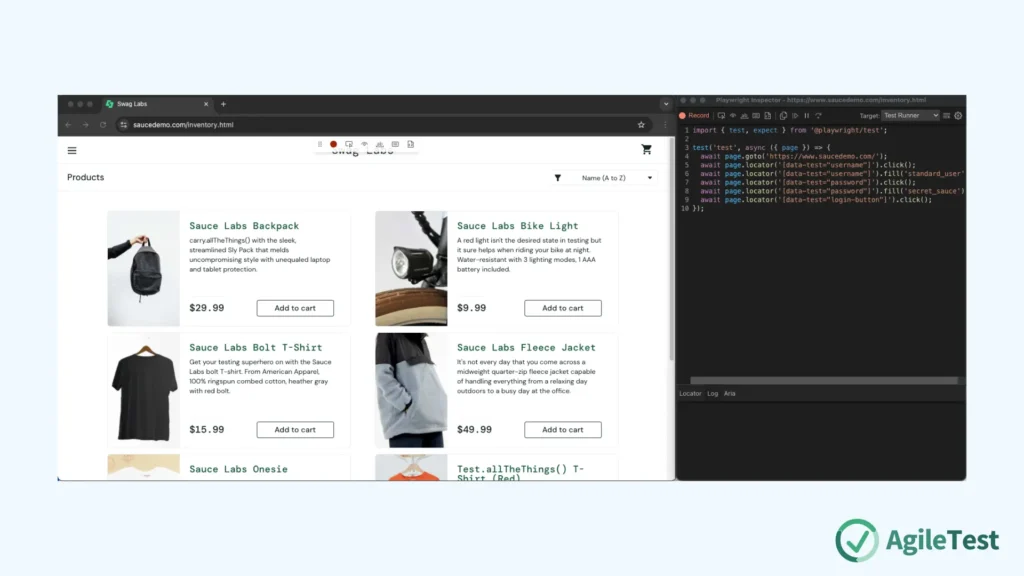Open the hamburger menu in Swag Labs
This screenshot has height=576, width=1024.
click(72, 151)
